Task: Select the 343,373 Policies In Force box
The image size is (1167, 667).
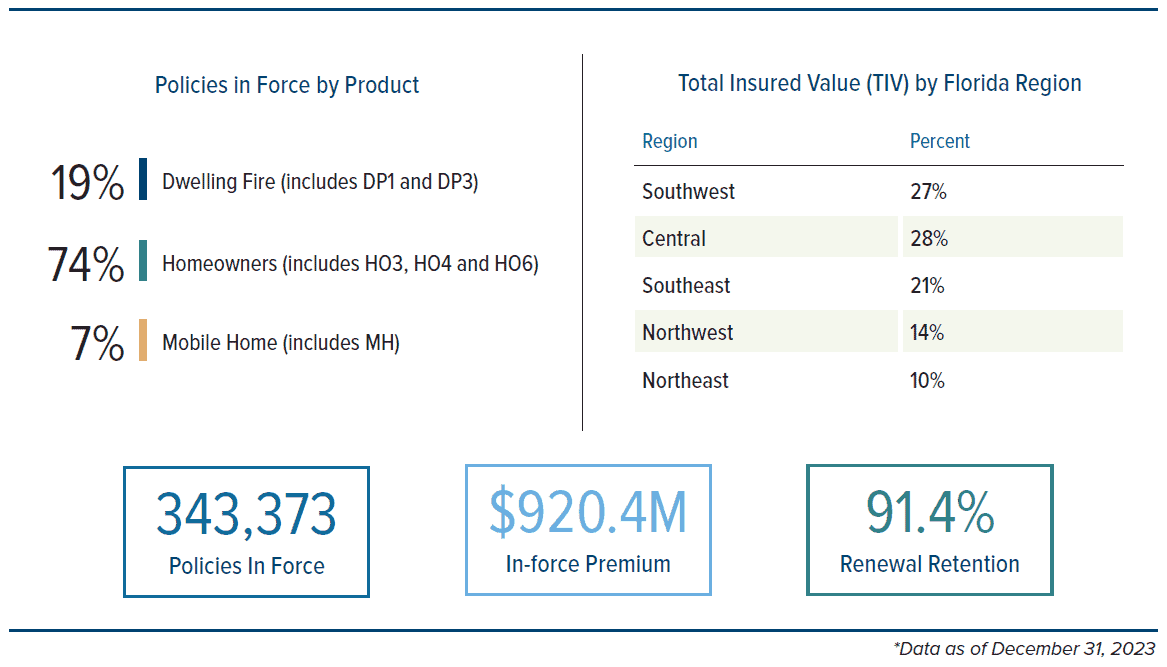Action: [x=246, y=532]
